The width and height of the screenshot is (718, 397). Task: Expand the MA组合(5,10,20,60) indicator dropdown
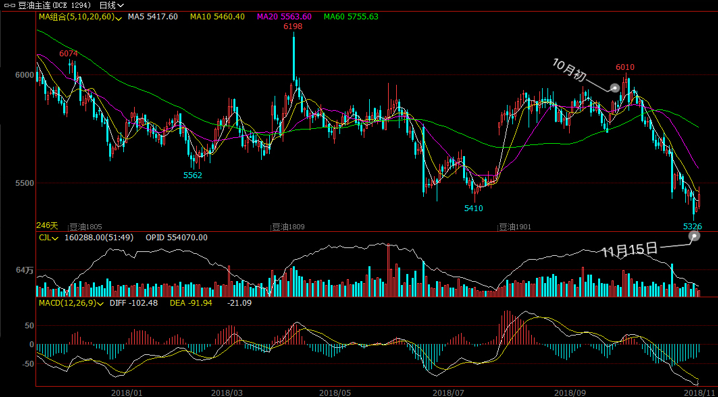(80, 17)
